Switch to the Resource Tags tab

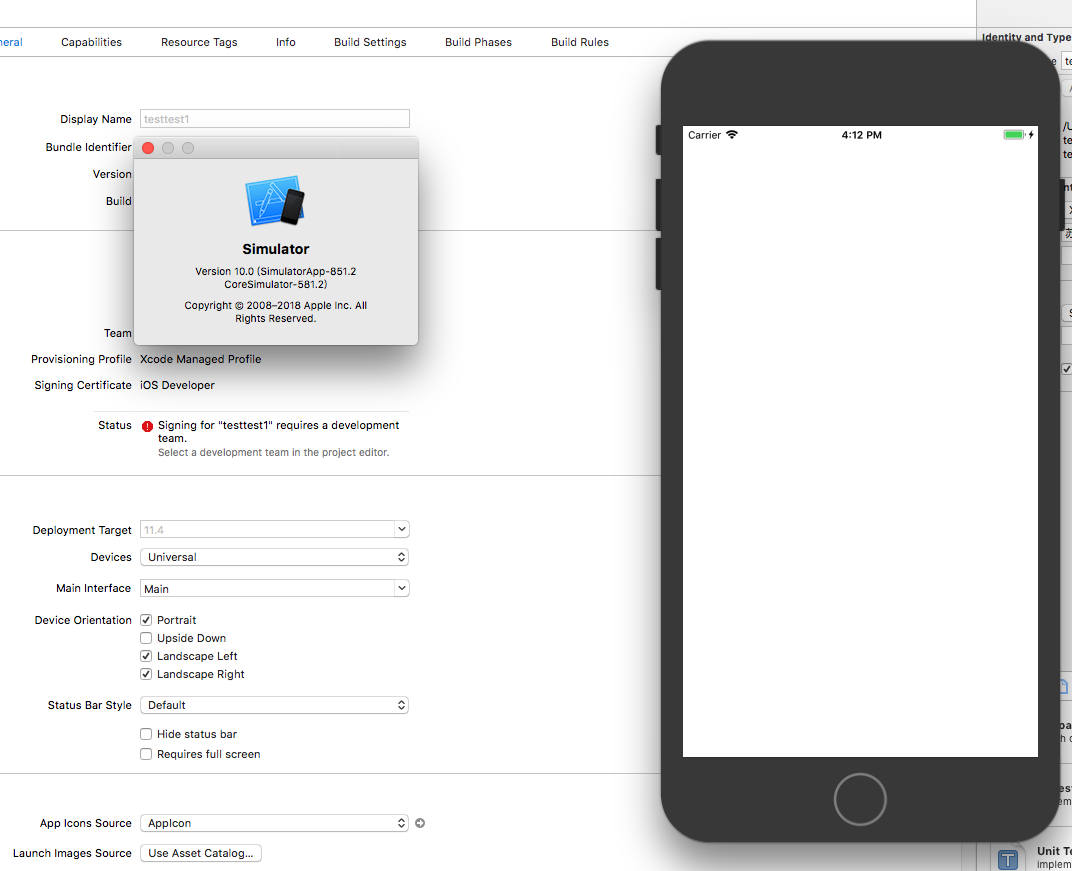click(x=199, y=42)
